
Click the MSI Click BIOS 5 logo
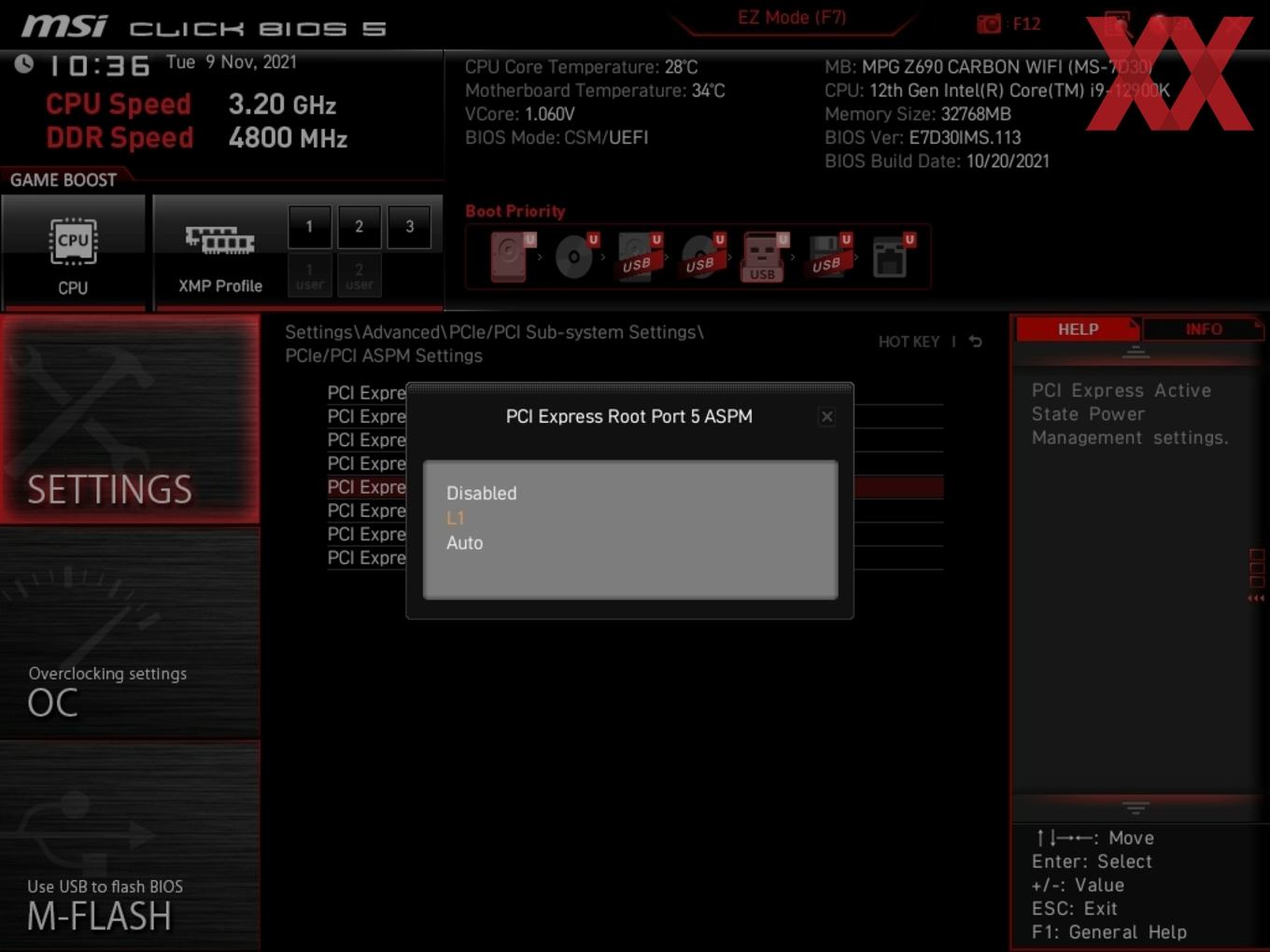[203, 26]
